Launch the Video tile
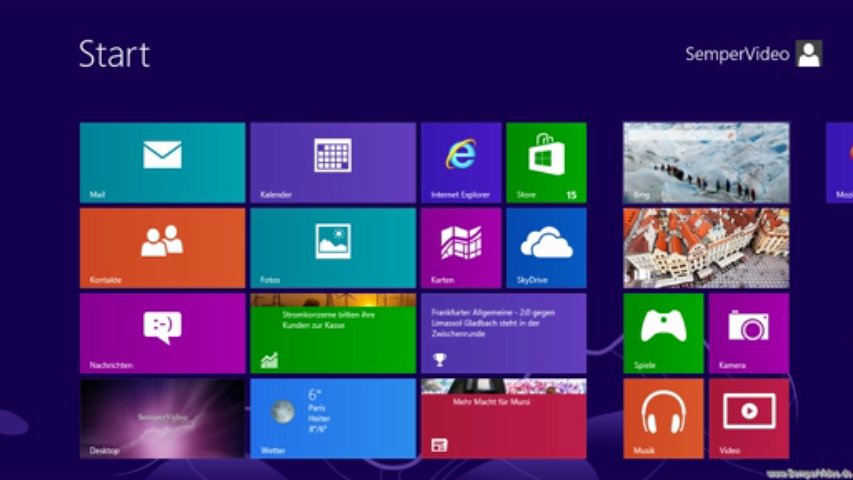The width and height of the screenshot is (853, 480). (748, 417)
